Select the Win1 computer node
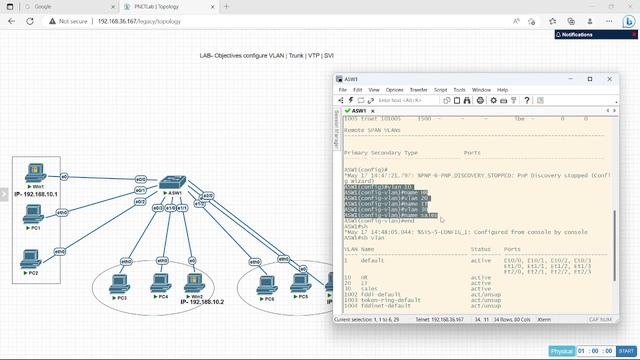Viewport: 640px width, 360px height. (35, 173)
